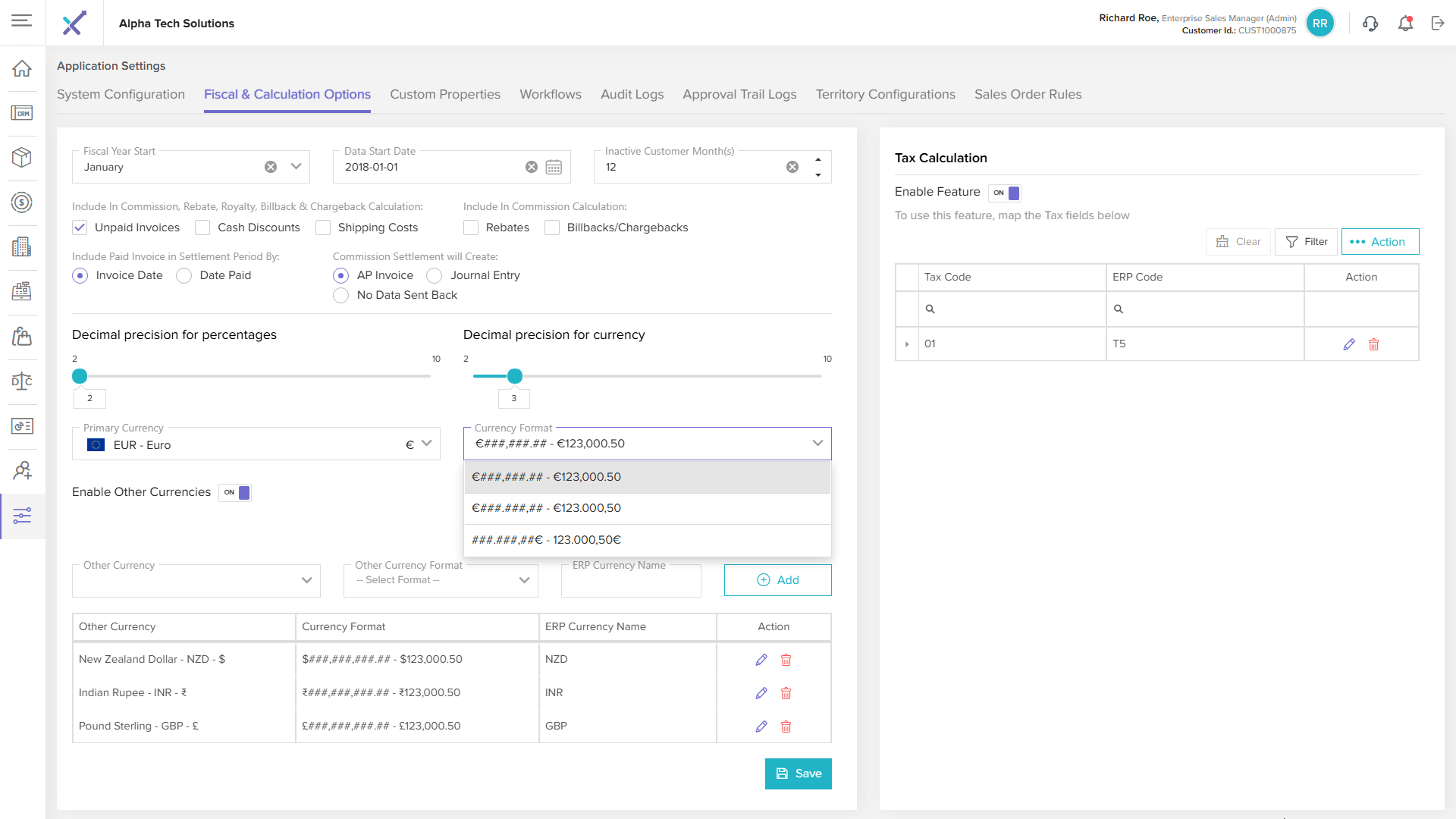Open the CRM module icon

(22, 113)
